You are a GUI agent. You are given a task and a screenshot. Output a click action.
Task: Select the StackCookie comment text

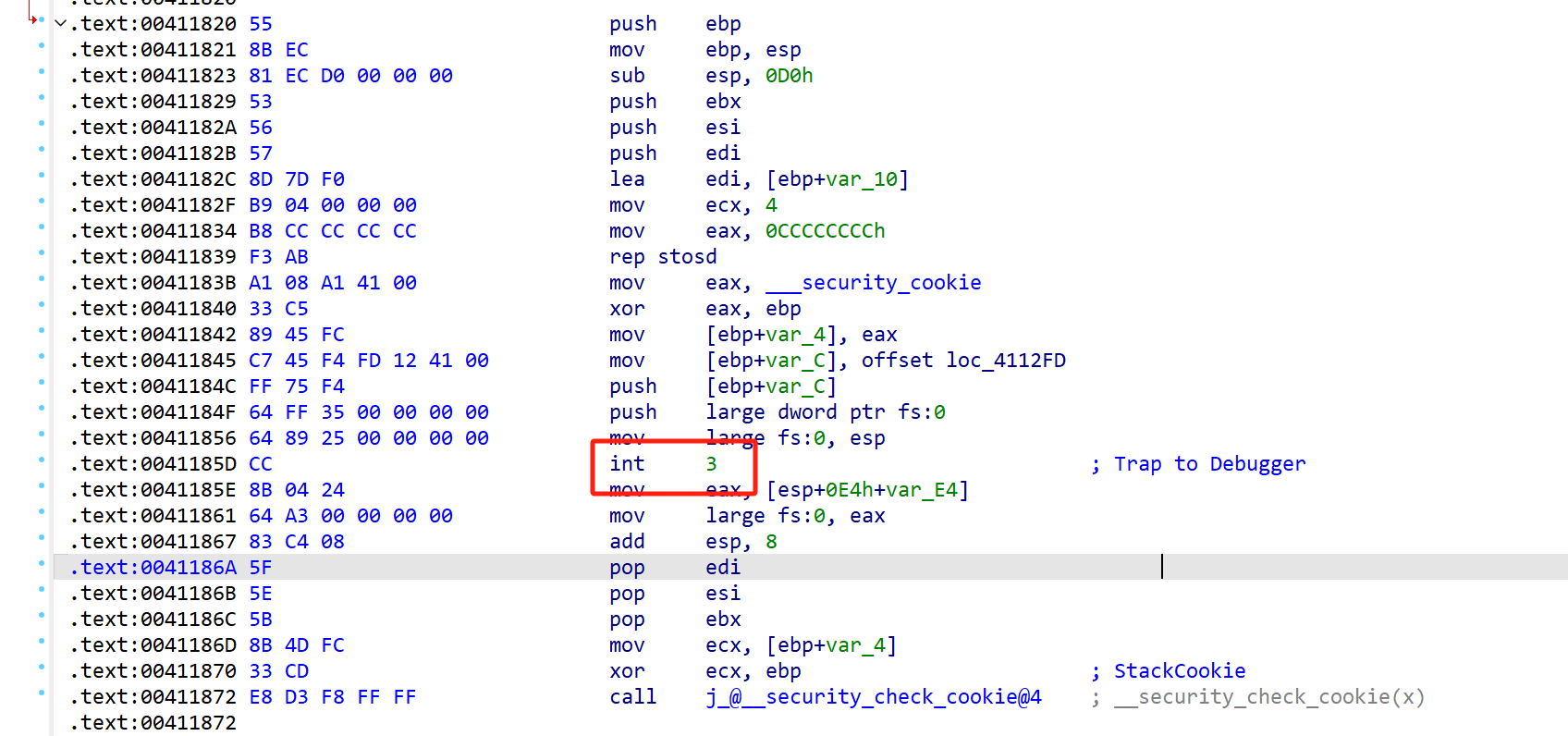coord(1179,671)
